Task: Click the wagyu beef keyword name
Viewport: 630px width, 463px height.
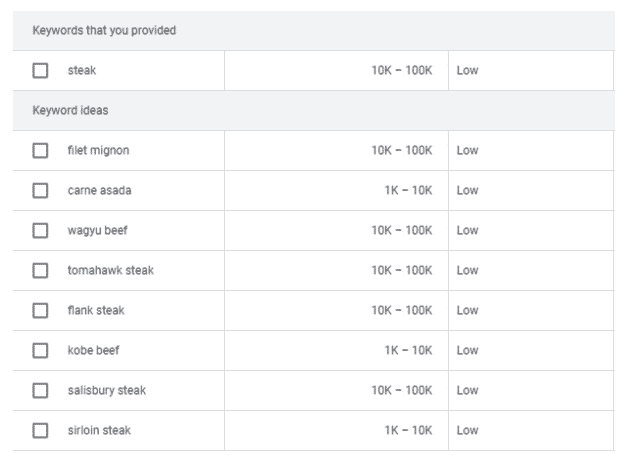Action: coord(97,231)
